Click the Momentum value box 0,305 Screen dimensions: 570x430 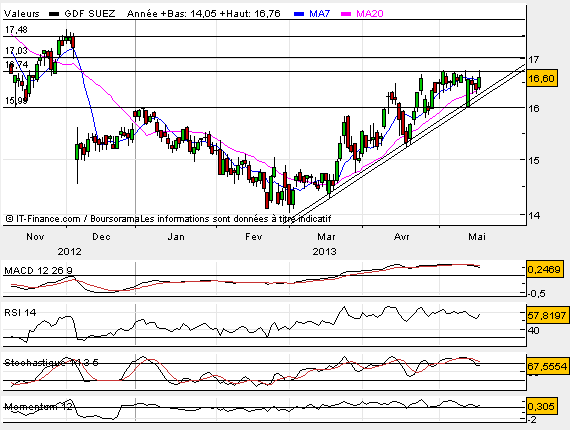click(542, 406)
